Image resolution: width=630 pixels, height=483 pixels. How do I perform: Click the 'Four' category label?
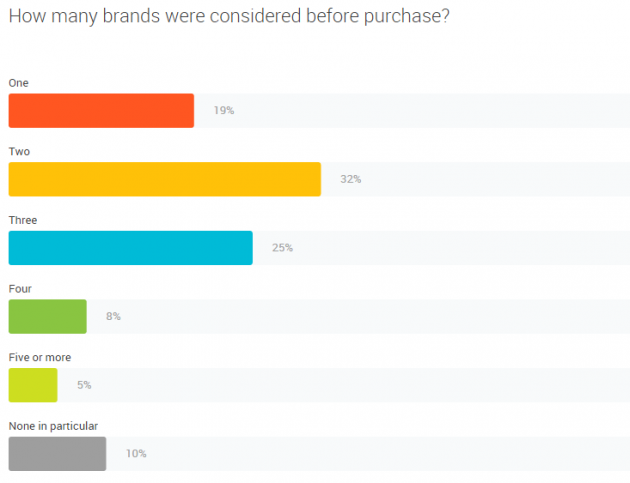(20, 288)
